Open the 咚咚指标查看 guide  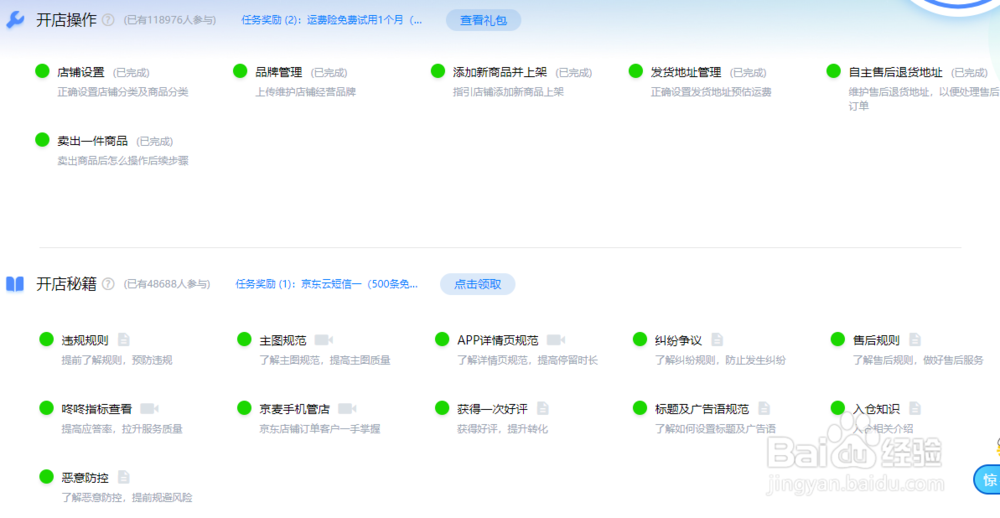tap(97, 409)
